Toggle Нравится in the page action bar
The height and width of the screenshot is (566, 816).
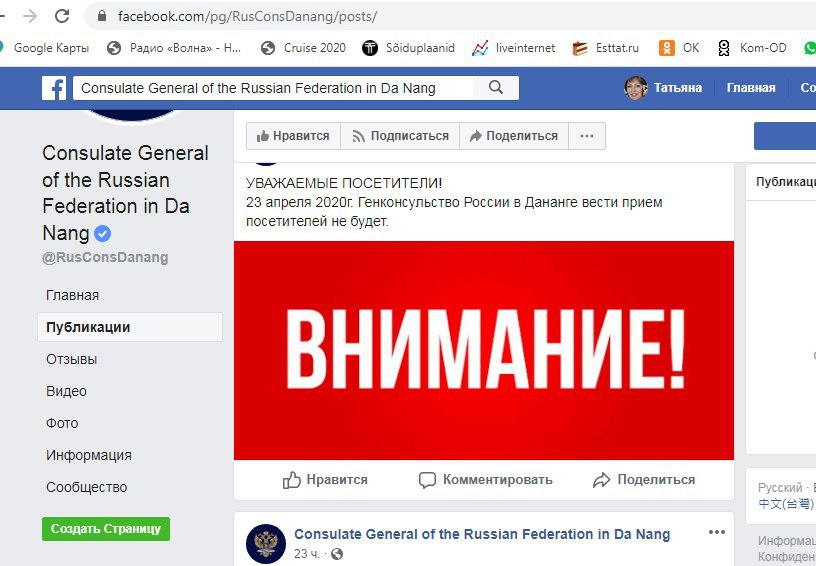(x=294, y=136)
